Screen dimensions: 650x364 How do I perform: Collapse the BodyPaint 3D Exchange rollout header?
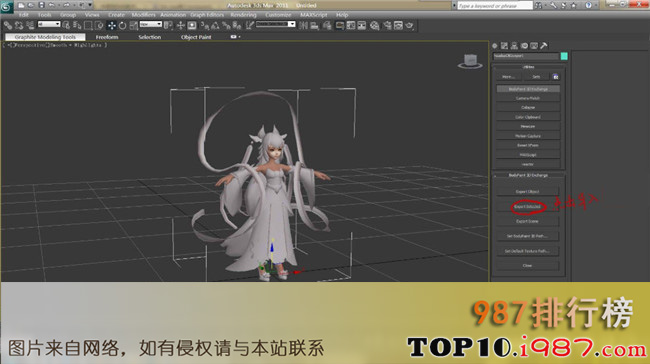tap(528, 175)
